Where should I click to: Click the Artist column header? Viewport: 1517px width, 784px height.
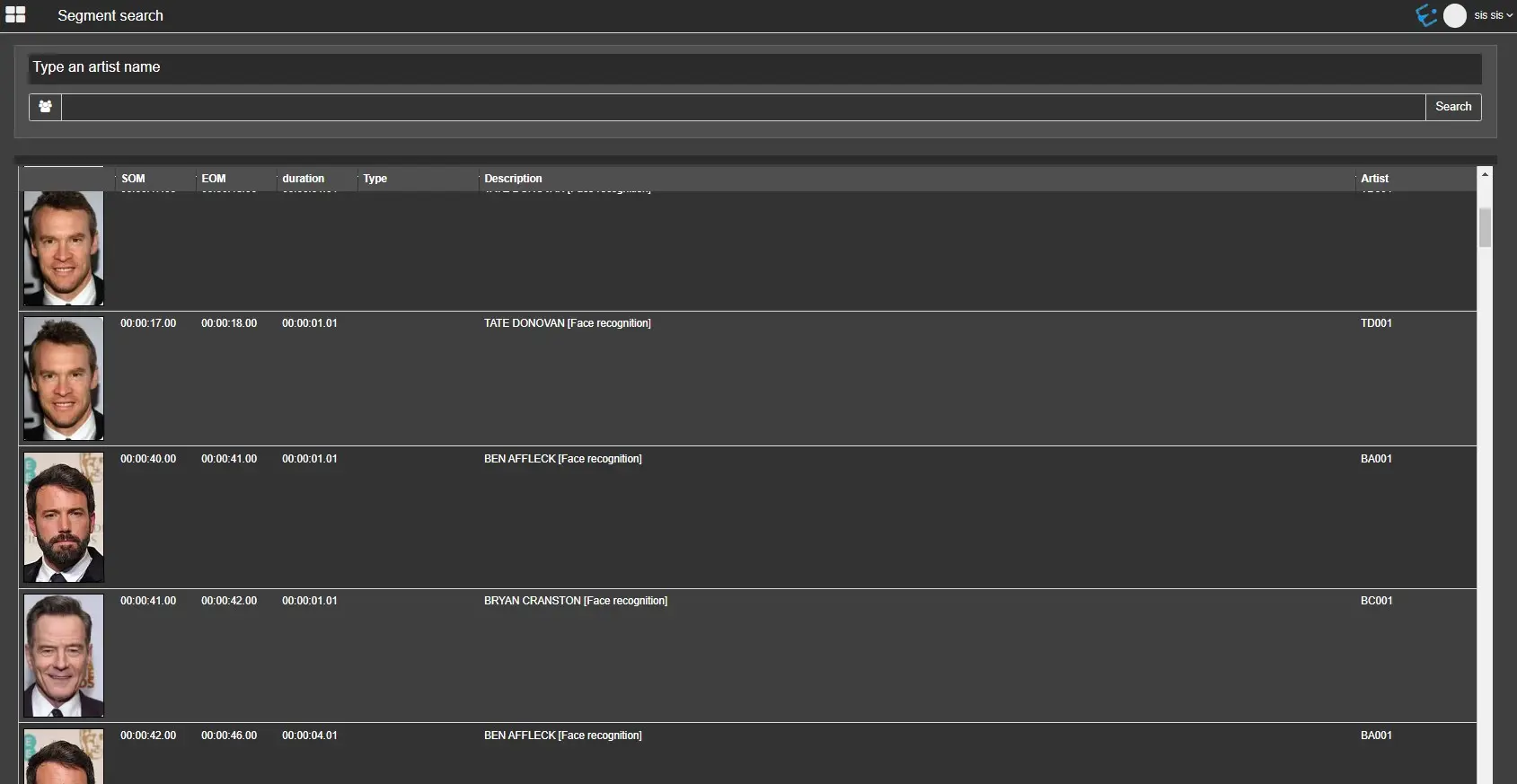[x=1374, y=179]
